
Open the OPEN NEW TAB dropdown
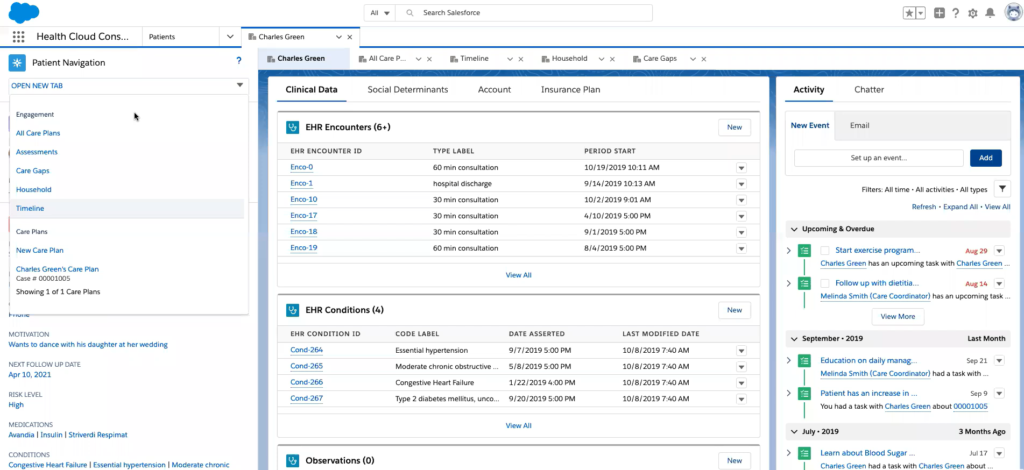click(x=129, y=86)
